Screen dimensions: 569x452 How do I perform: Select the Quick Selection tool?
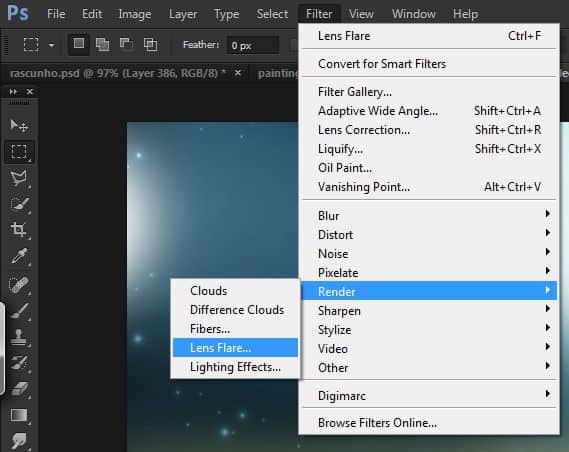(x=19, y=204)
